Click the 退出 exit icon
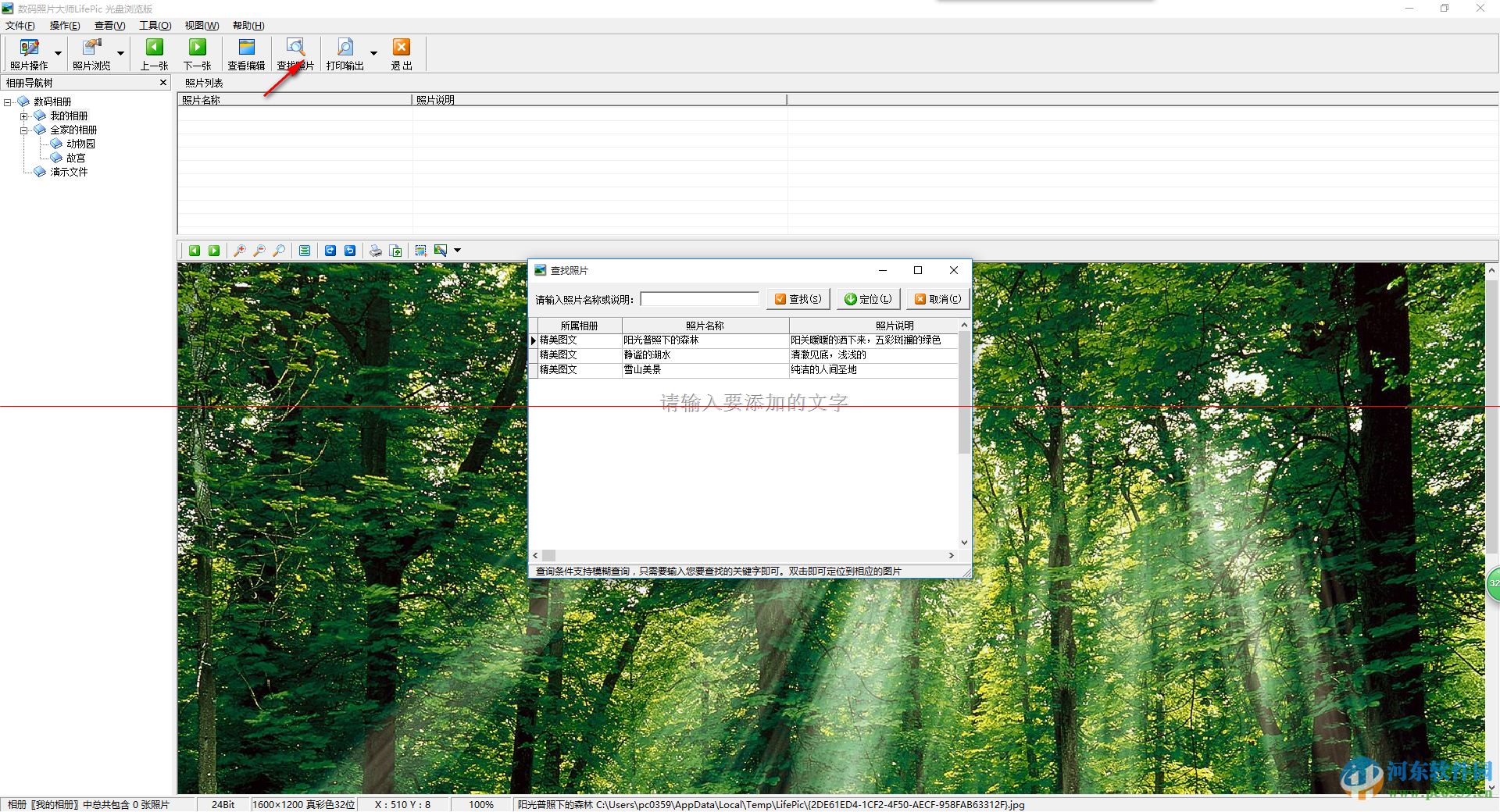The height and width of the screenshot is (812, 1500). [x=402, y=53]
